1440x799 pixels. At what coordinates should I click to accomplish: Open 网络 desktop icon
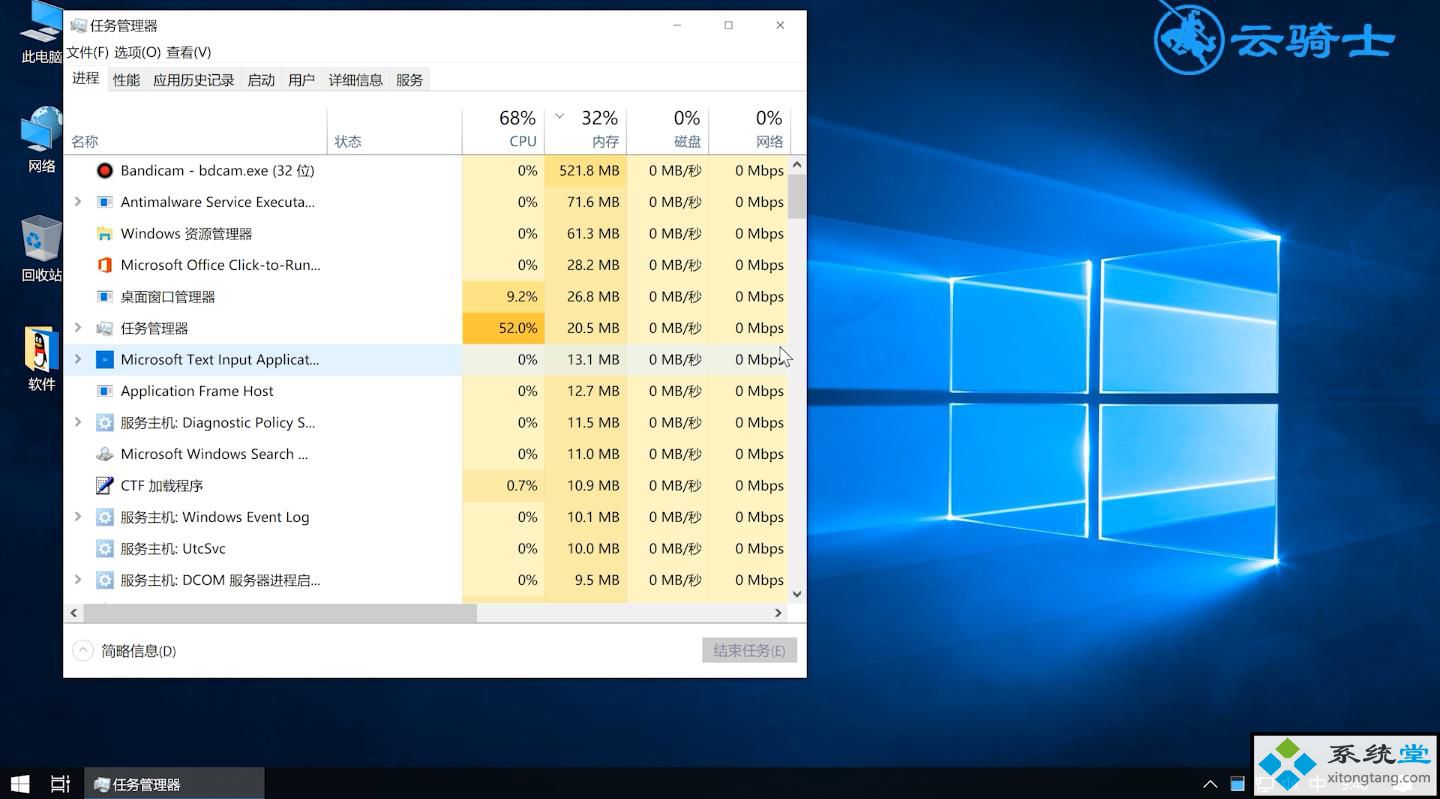[x=41, y=138]
